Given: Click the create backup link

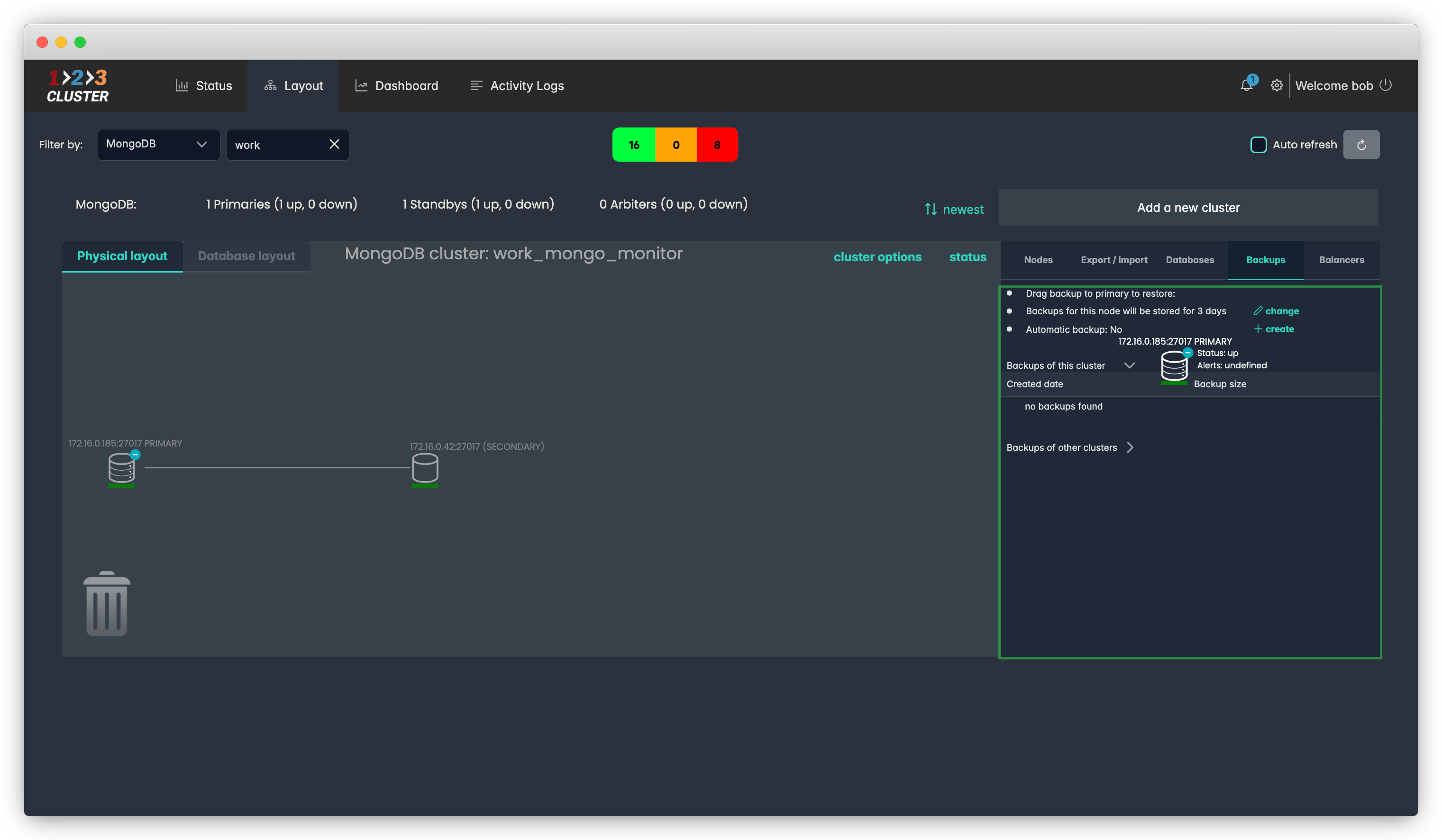Looking at the screenshot, I should (1279, 329).
